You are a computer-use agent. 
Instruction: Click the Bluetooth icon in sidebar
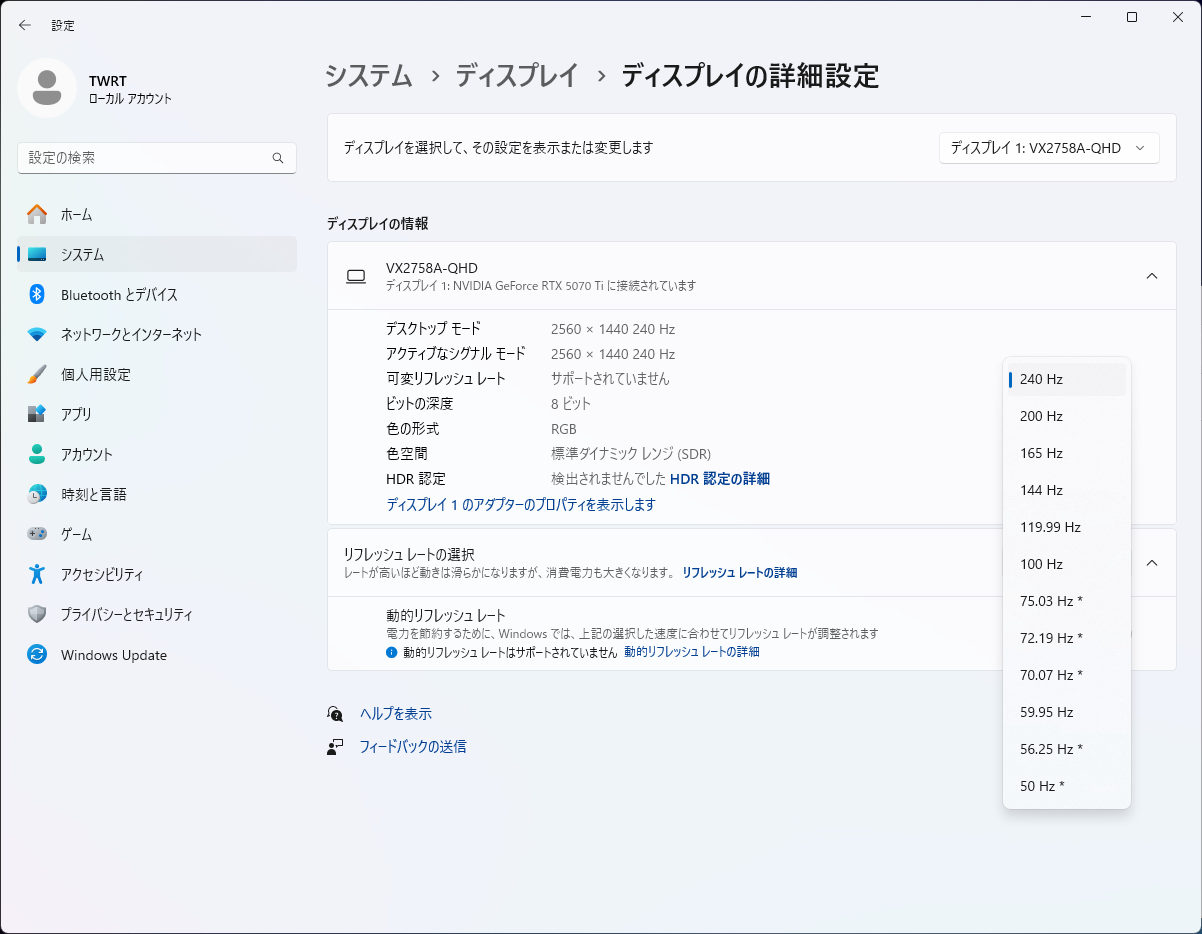tap(37, 294)
